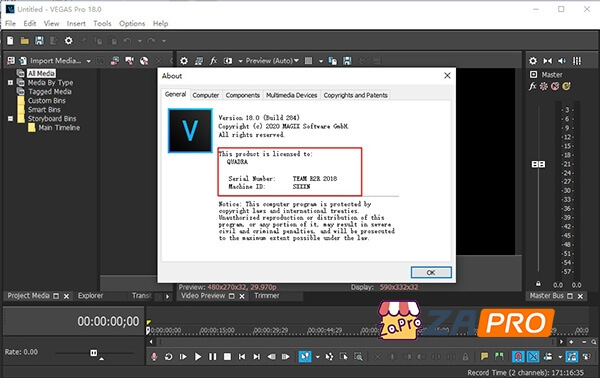This screenshot has height=378, width=600.
Task: Create a new project with the blank page icon
Action: 10,41
